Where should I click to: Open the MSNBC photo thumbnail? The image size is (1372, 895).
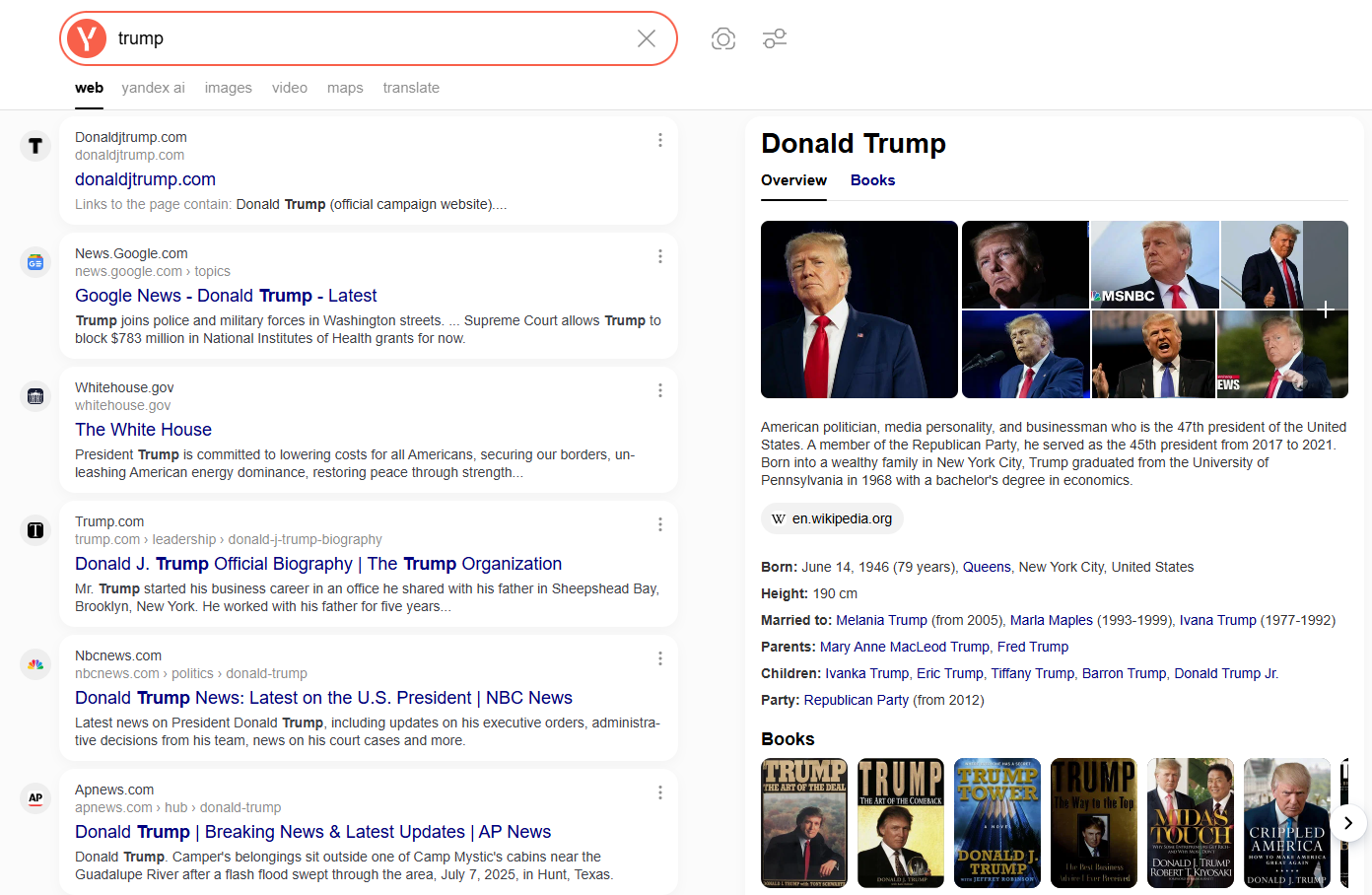coord(1155,264)
